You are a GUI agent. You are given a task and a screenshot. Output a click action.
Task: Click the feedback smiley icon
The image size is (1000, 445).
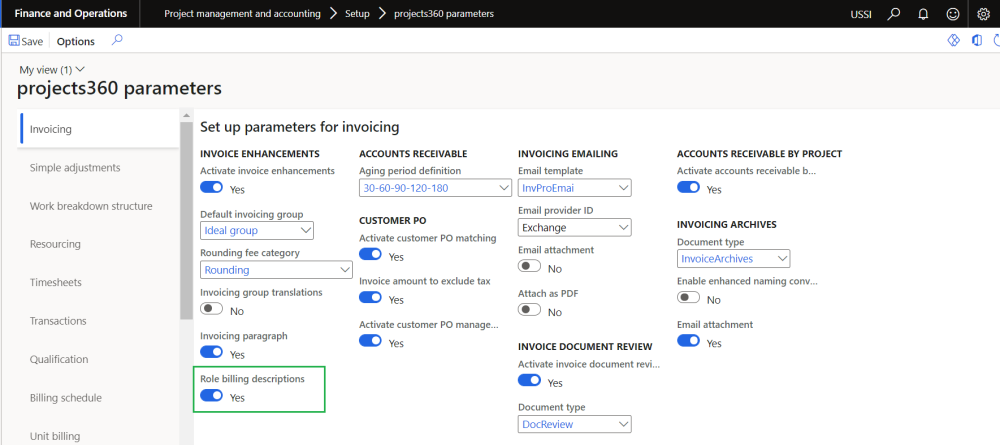click(x=953, y=14)
